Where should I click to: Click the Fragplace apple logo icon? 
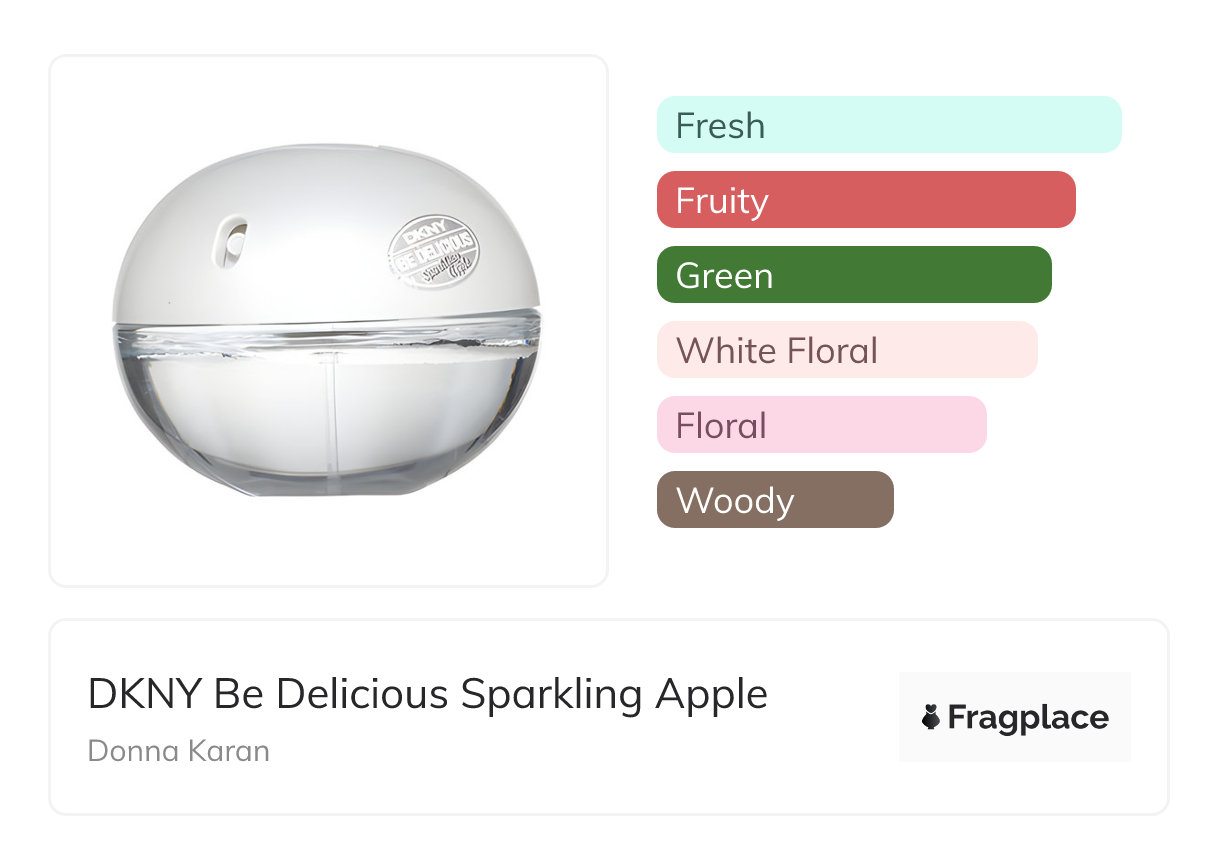(x=931, y=718)
